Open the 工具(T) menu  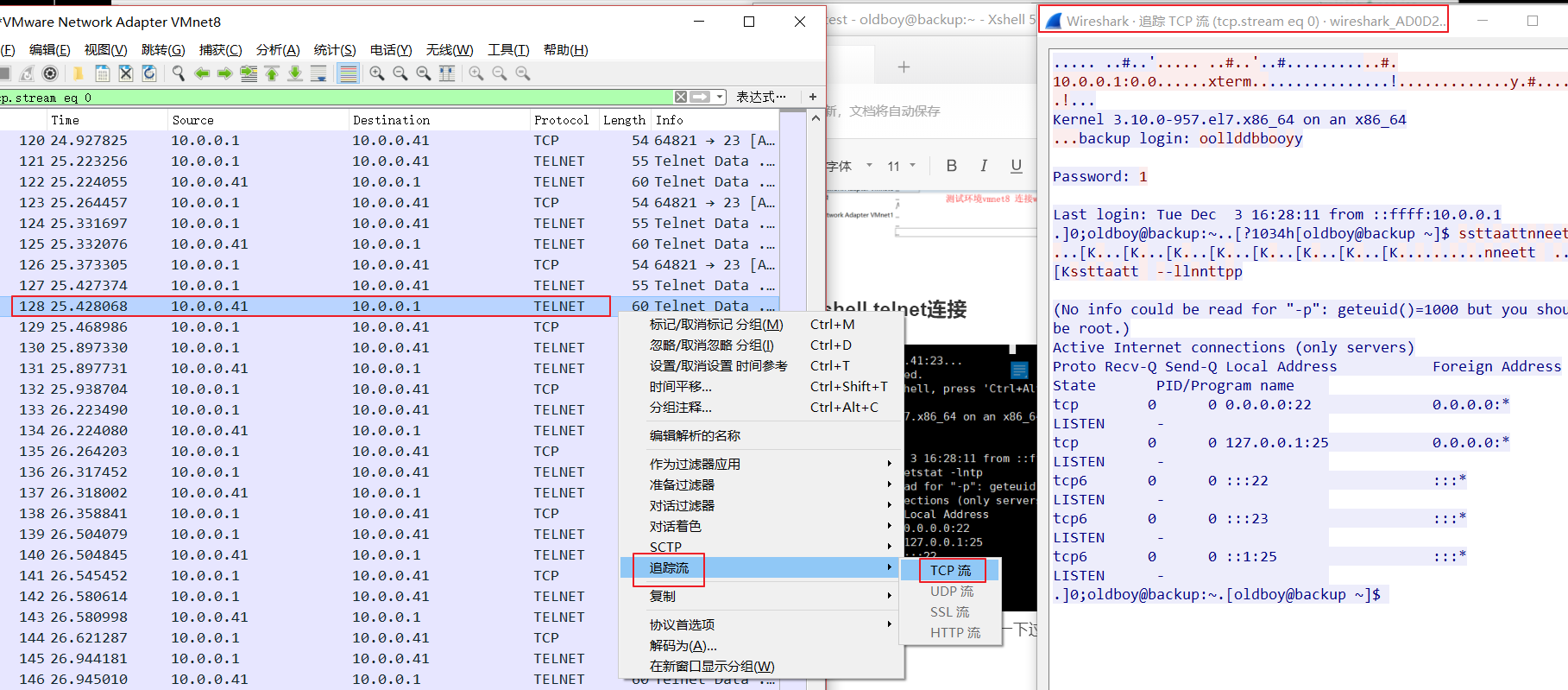[x=508, y=50]
